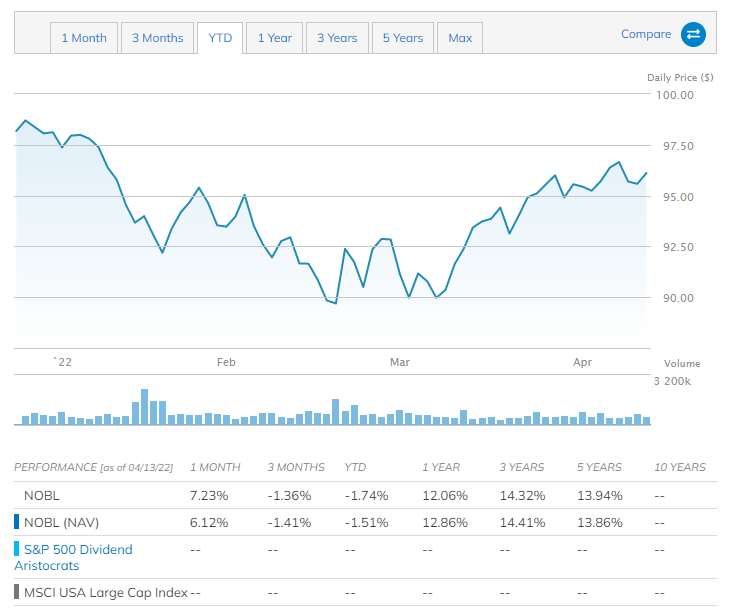Click the Apr label on the time axis
Image resolution: width=746 pixels, height=612 pixels.
pos(582,362)
